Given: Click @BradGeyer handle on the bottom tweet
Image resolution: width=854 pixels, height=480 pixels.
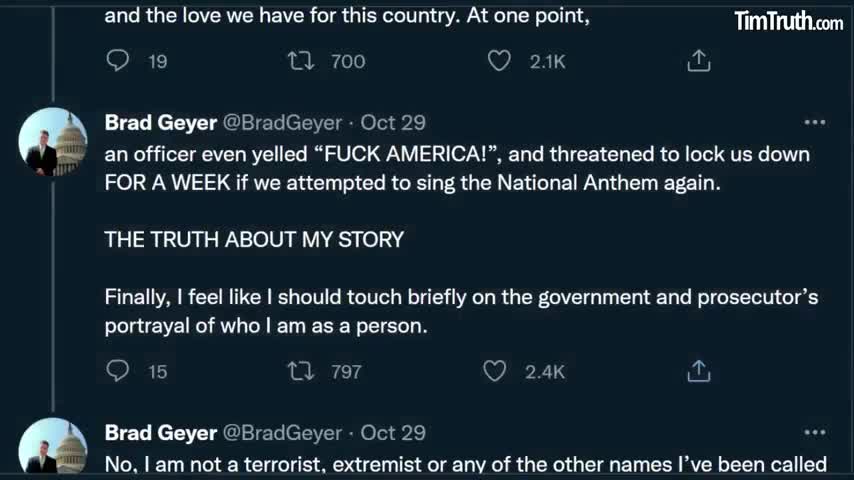Looking at the screenshot, I should (x=281, y=433).
